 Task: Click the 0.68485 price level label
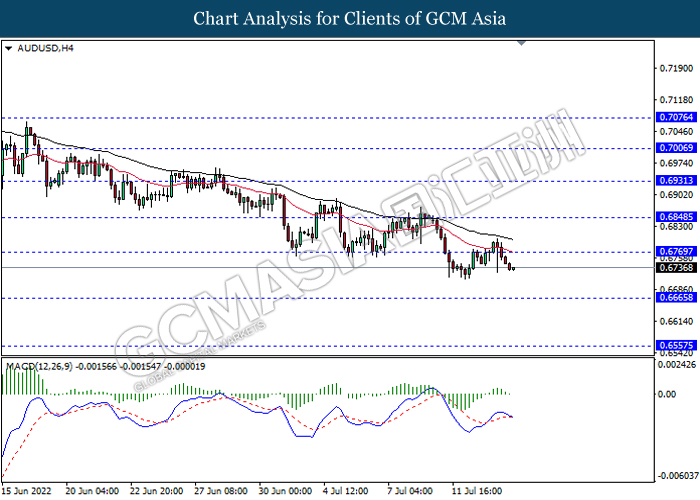[x=676, y=217]
